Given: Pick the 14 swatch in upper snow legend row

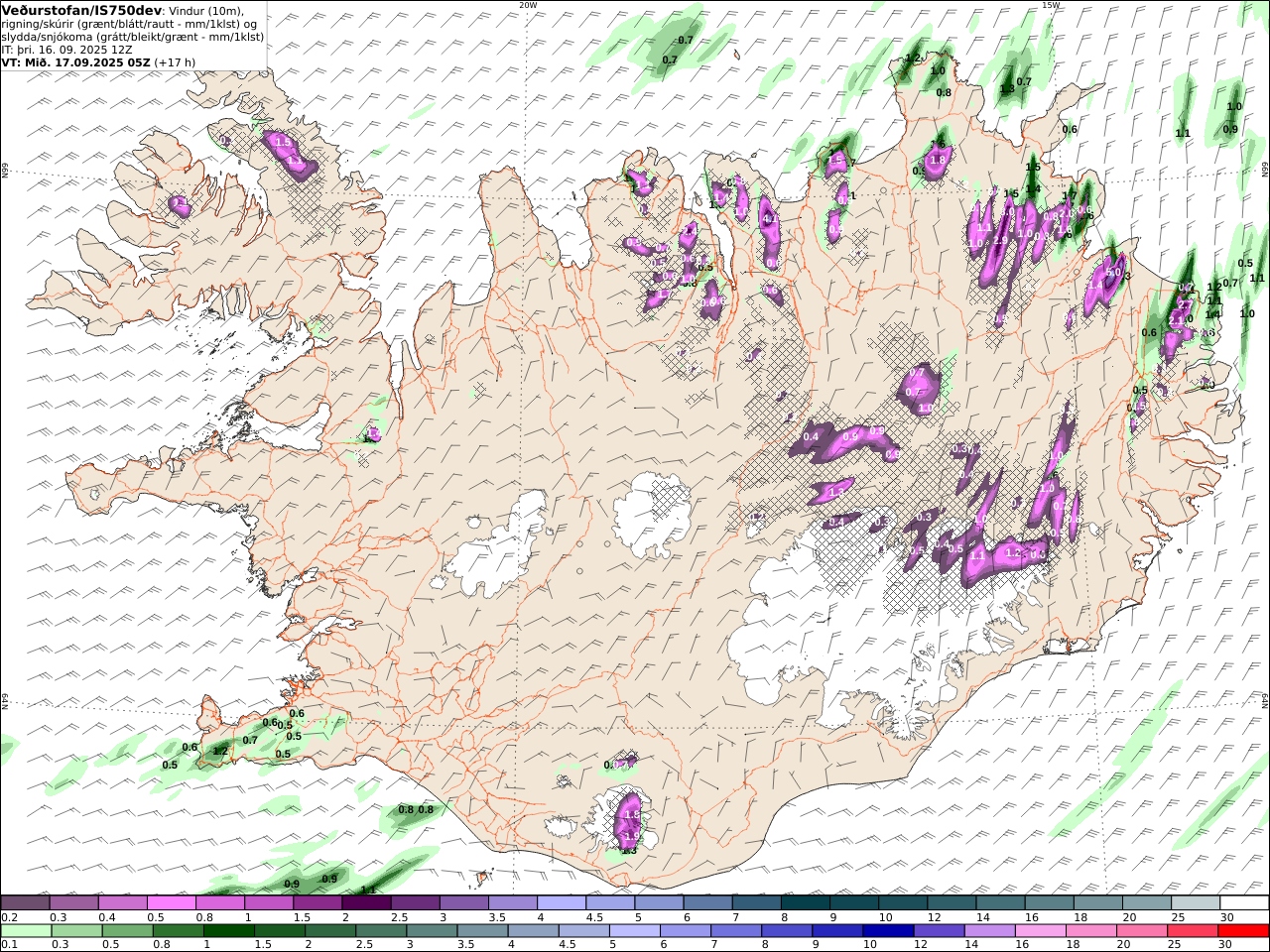Looking at the screenshot, I should 1000,903.
